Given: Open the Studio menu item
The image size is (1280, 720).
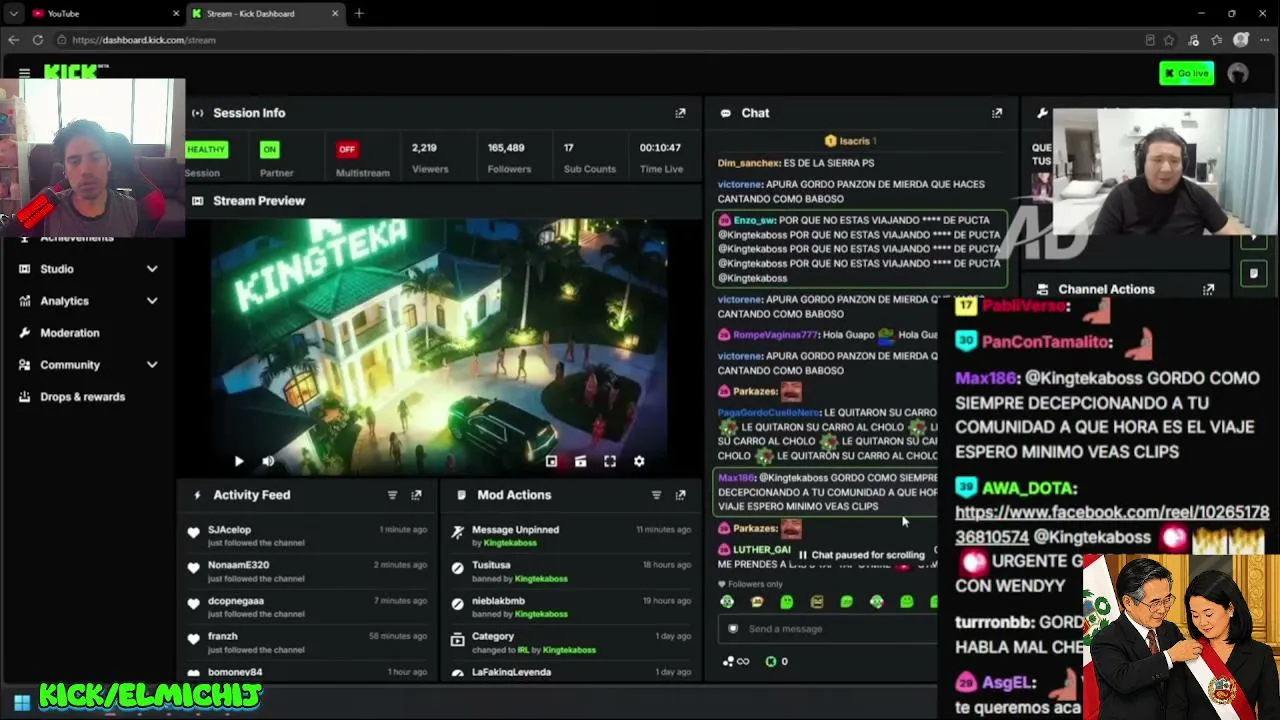Looking at the screenshot, I should 57,269.
